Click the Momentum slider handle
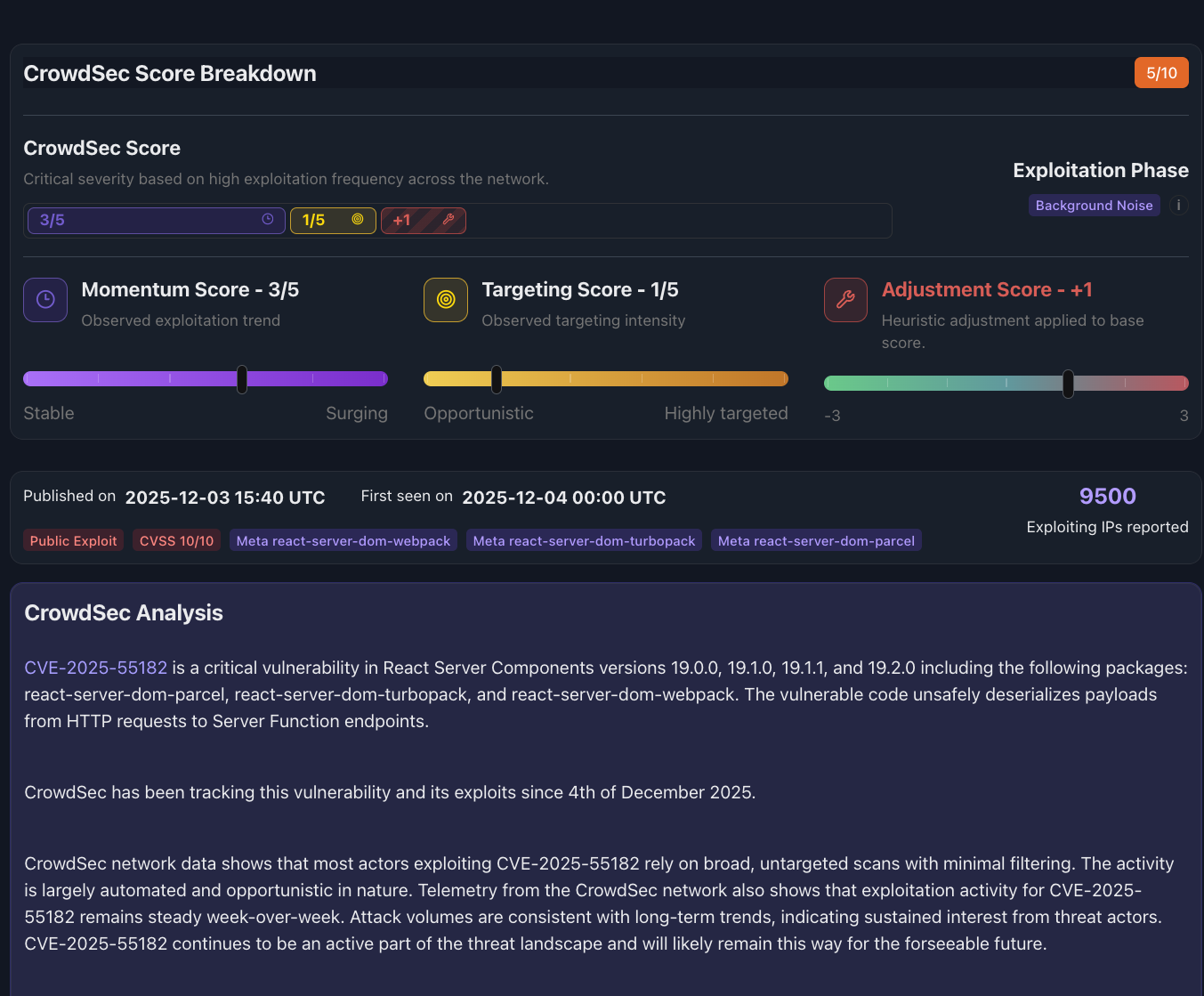Viewport: 1204px width, 996px height. (242, 379)
